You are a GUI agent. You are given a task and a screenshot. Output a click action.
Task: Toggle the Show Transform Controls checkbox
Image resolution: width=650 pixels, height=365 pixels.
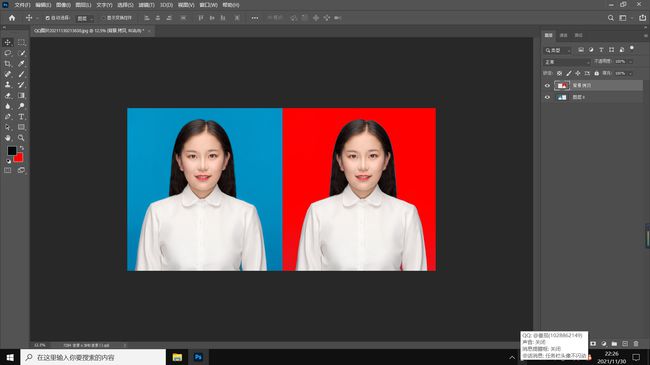(x=104, y=18)
